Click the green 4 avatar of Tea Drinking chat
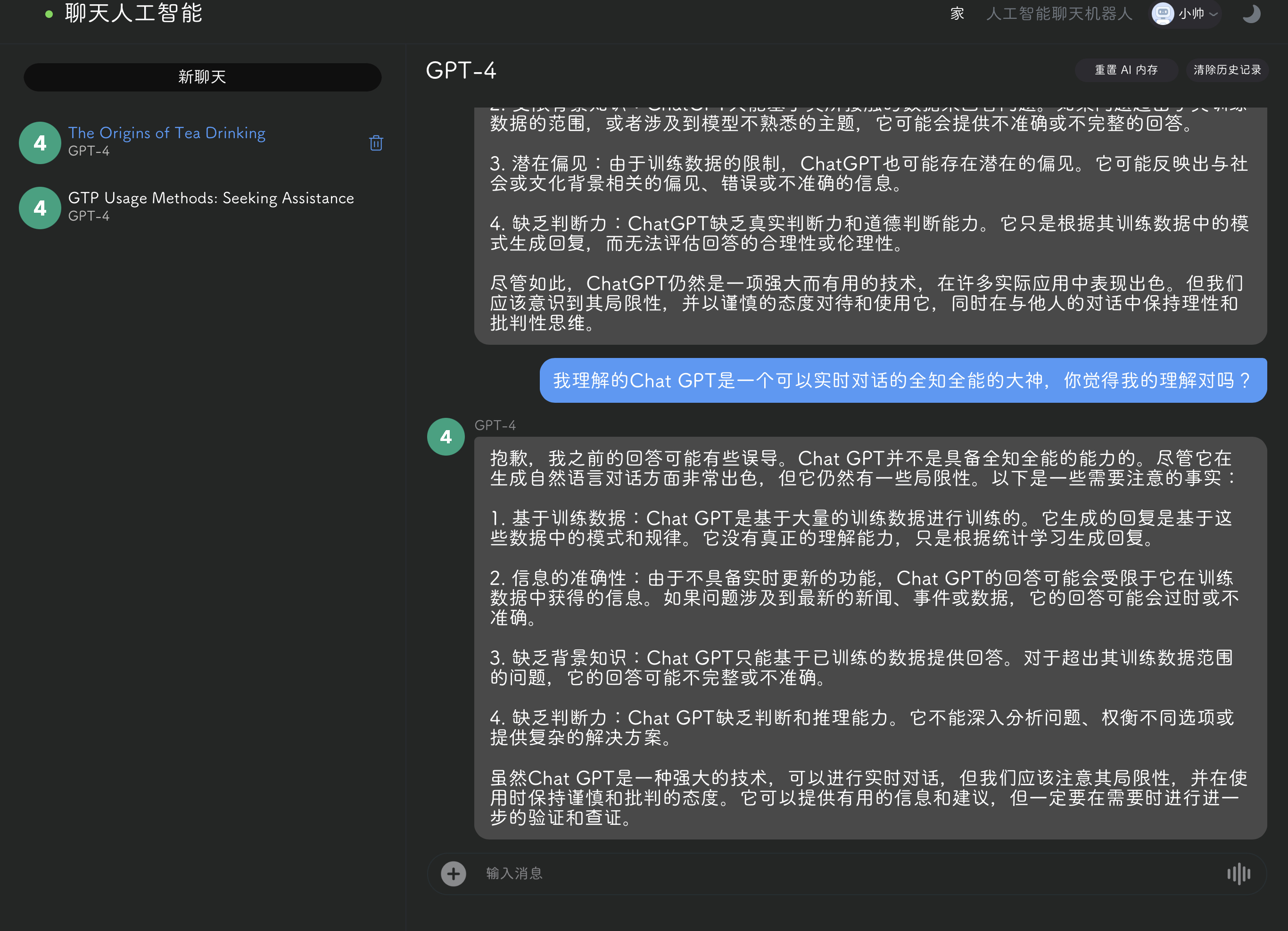1288x931 pixels. tap(40, 142)
